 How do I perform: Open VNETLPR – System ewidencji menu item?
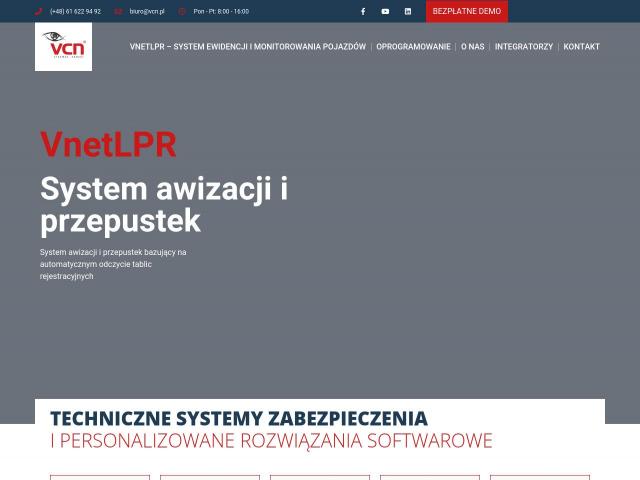click(x=248, y=47)
